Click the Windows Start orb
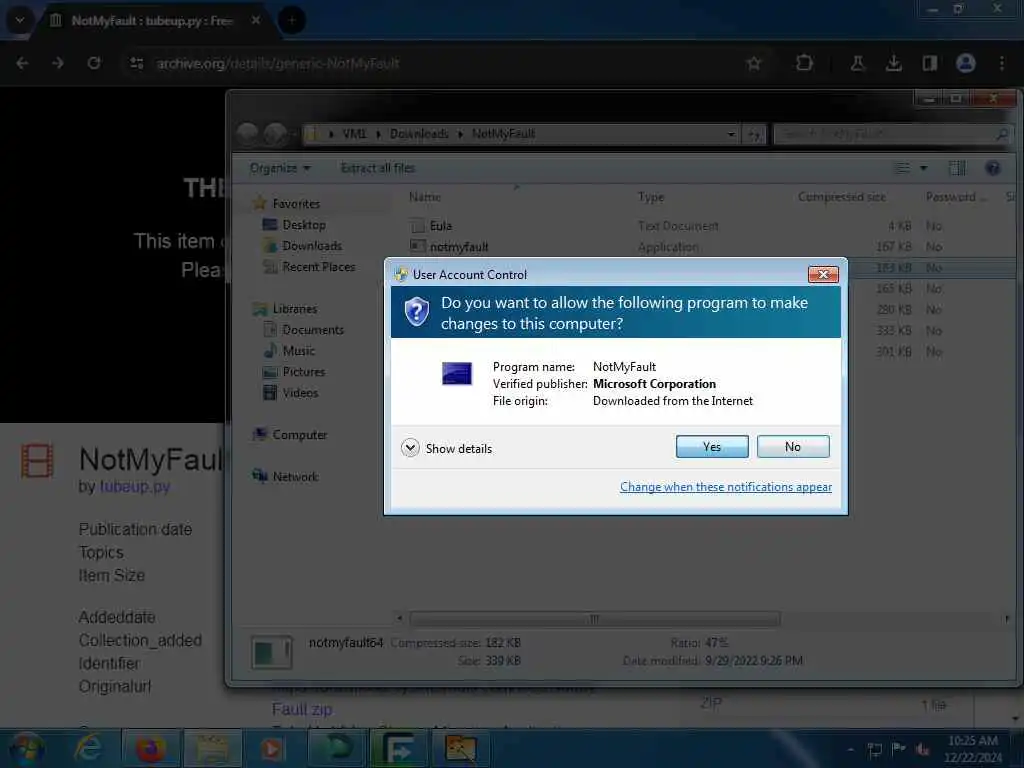The width and height of the screenshot is (1024, 768). [x=26, y=748]
